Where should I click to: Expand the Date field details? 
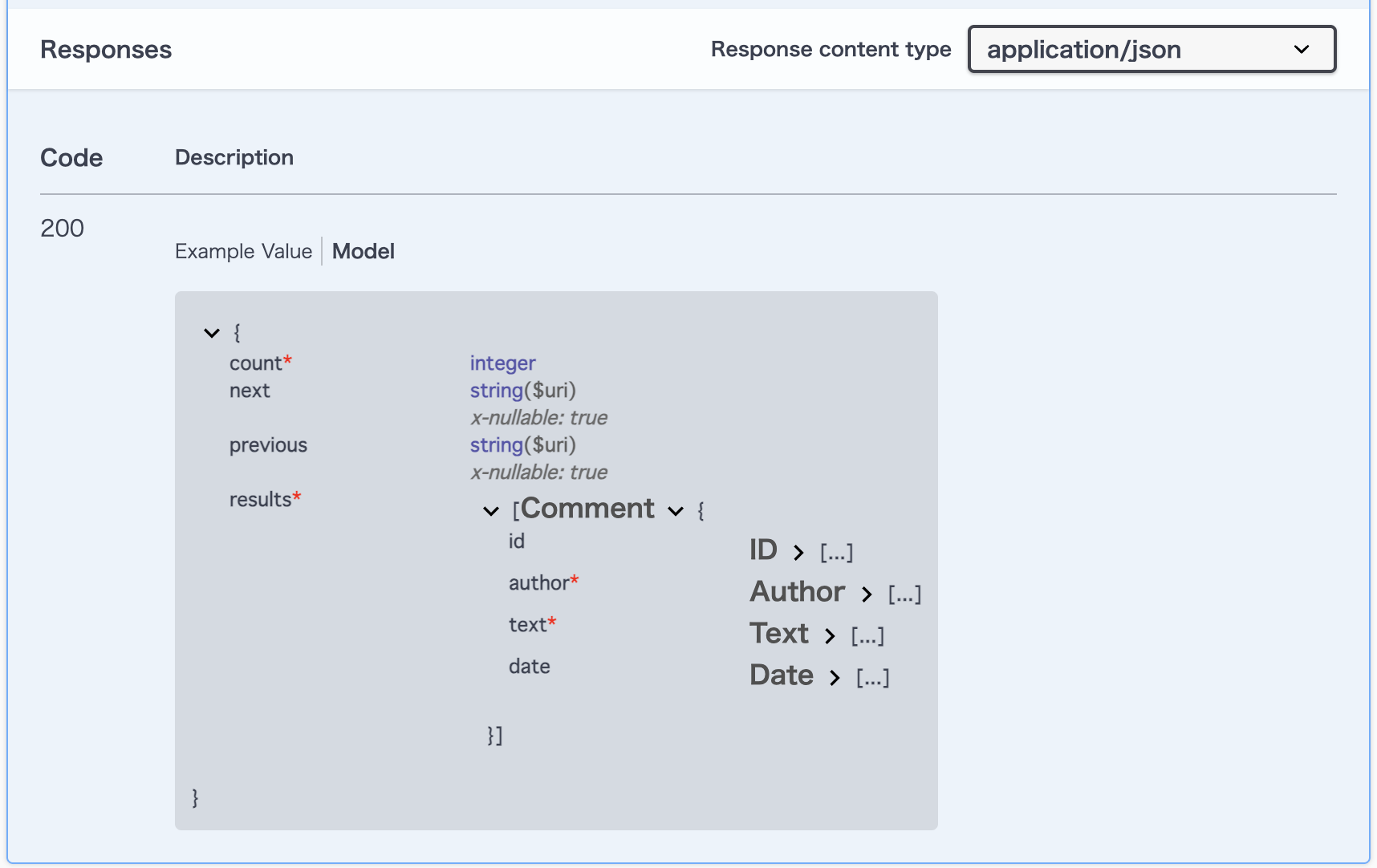pyautogui.click(x=835, y=678)
